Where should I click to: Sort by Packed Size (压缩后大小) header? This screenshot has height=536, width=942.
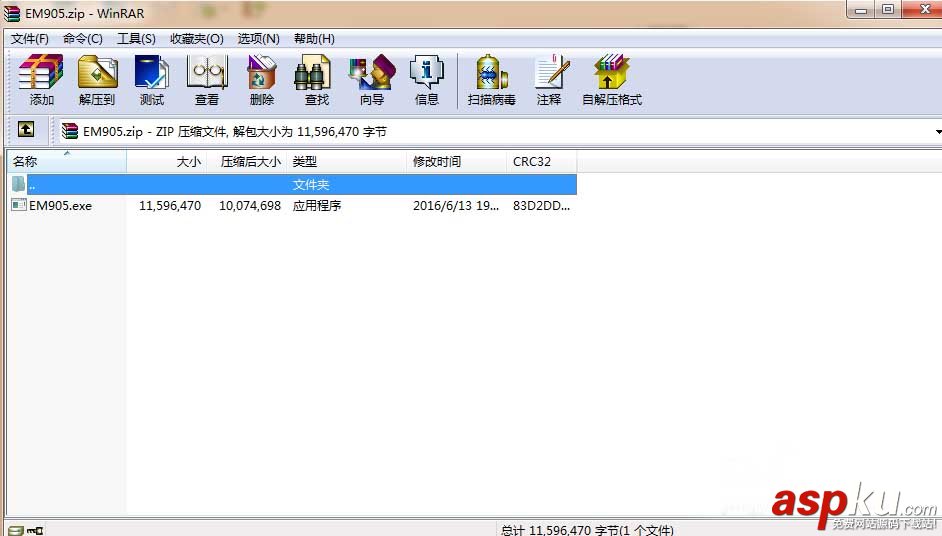coord(247,161)
